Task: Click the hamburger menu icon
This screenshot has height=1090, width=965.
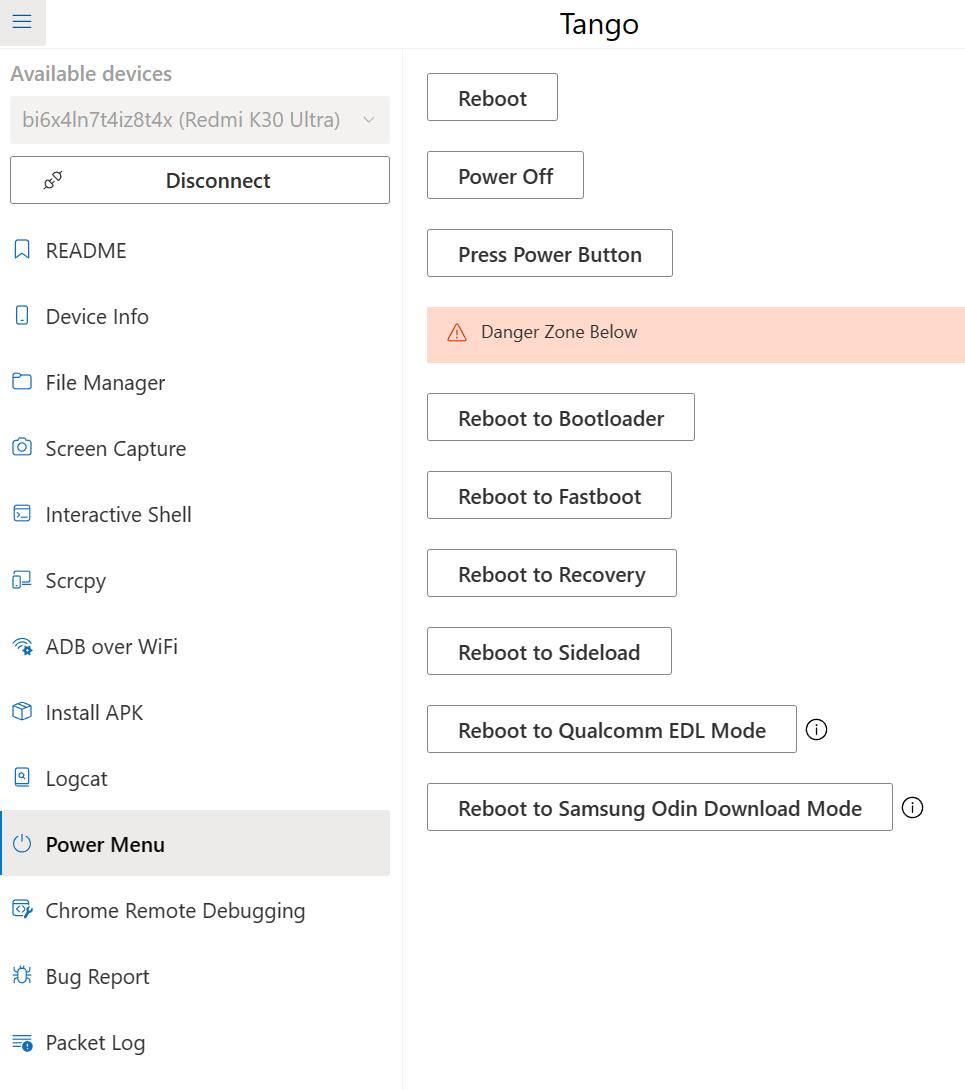Action: (x=22, y=22)
